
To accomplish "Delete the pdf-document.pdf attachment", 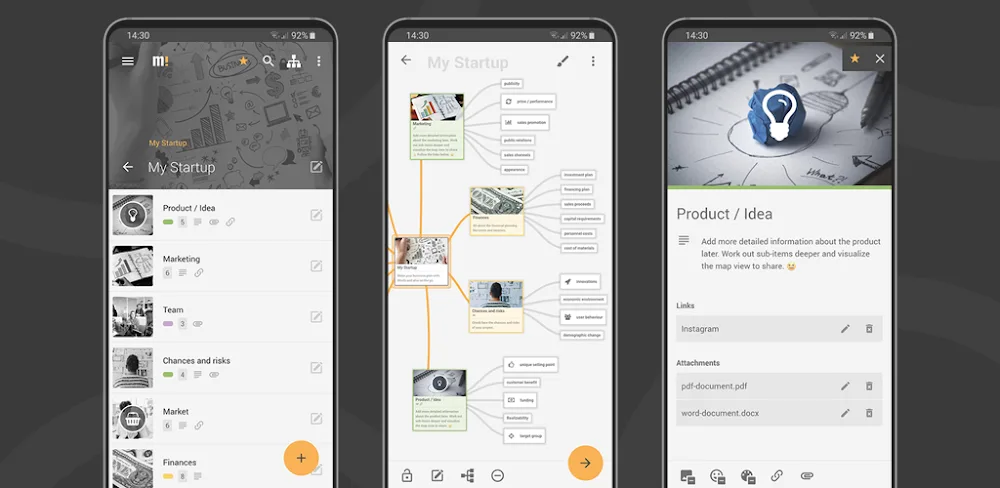I will click(869, 386).
